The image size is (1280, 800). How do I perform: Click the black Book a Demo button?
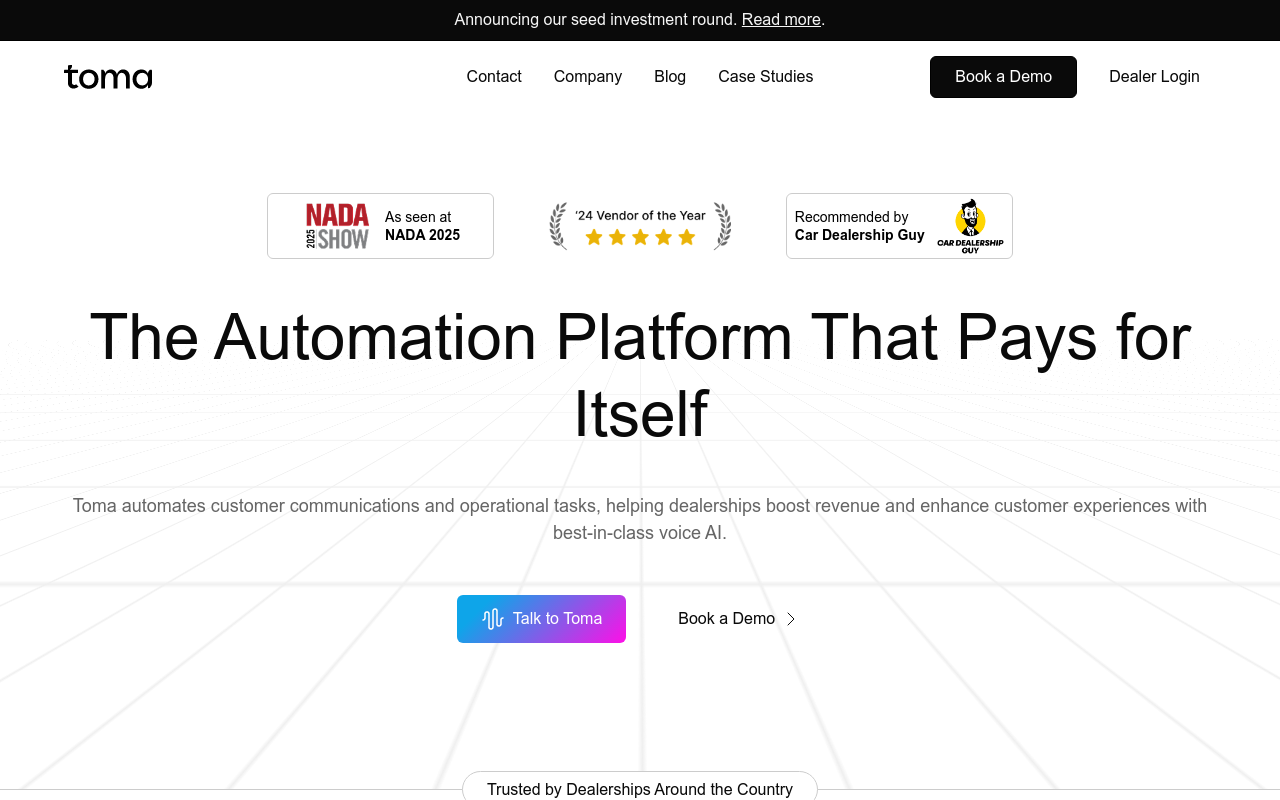pos(1003,77)
